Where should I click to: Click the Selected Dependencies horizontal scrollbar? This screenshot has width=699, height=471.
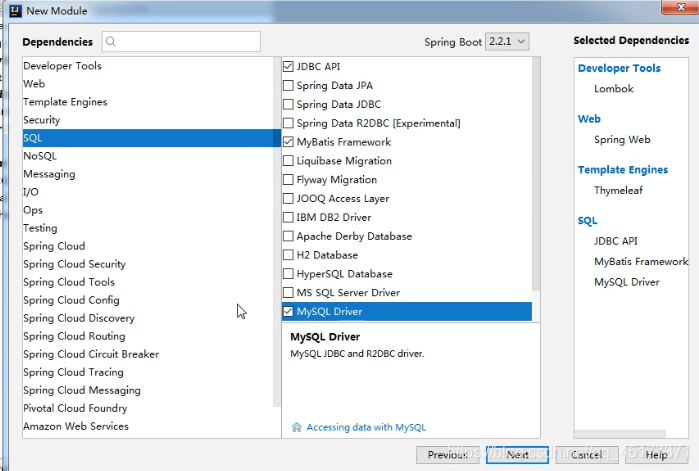coord(620,434)
